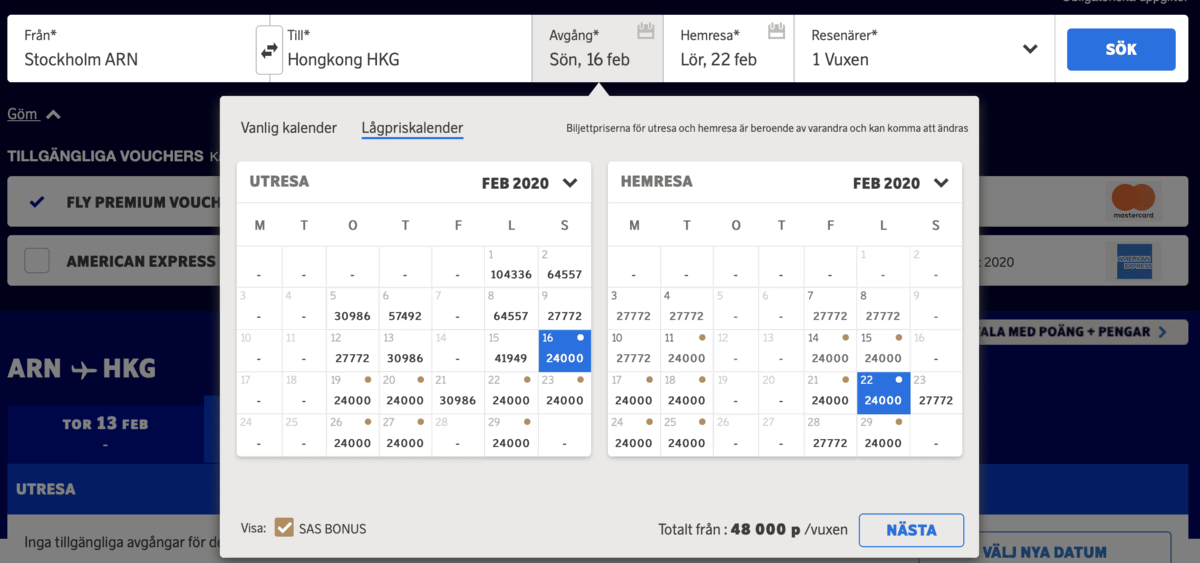Select return Feb 29 priced 24000
The image size is (1200, 563).
[x=883, y=435]
